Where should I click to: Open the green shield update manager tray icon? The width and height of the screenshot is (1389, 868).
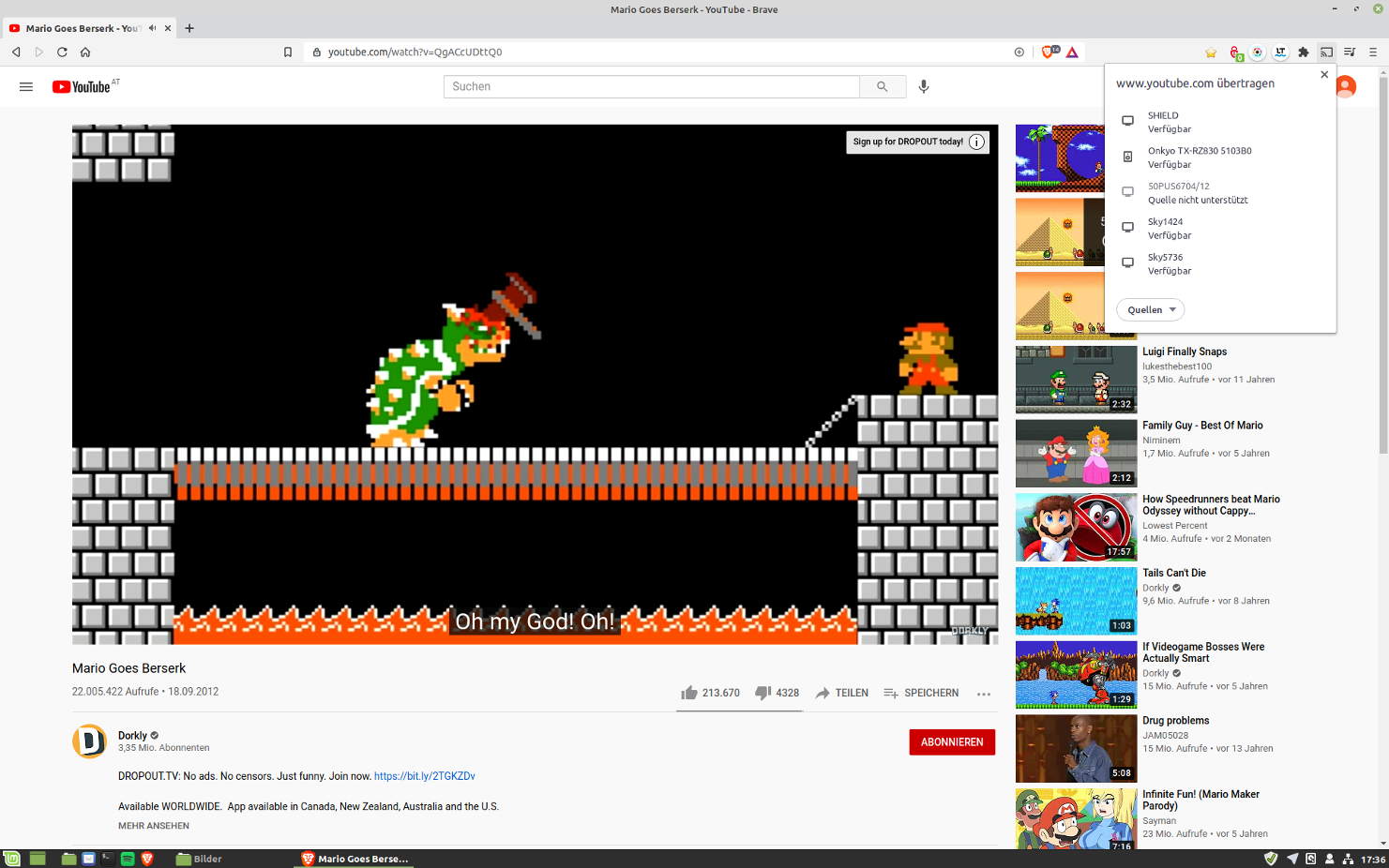coord(1271,859)
